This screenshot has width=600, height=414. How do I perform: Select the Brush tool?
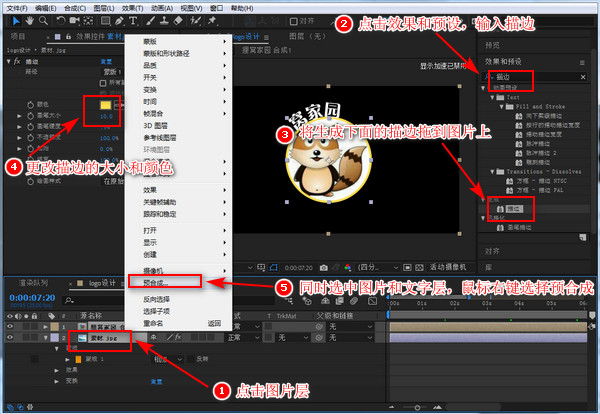pyautogui.click(x=150, y=21)
